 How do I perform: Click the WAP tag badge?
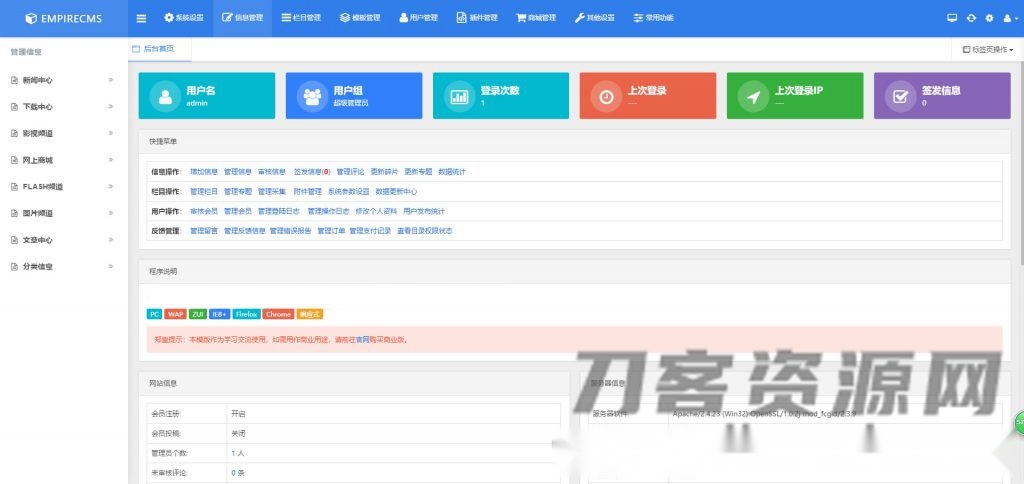(x=175, y=314)
